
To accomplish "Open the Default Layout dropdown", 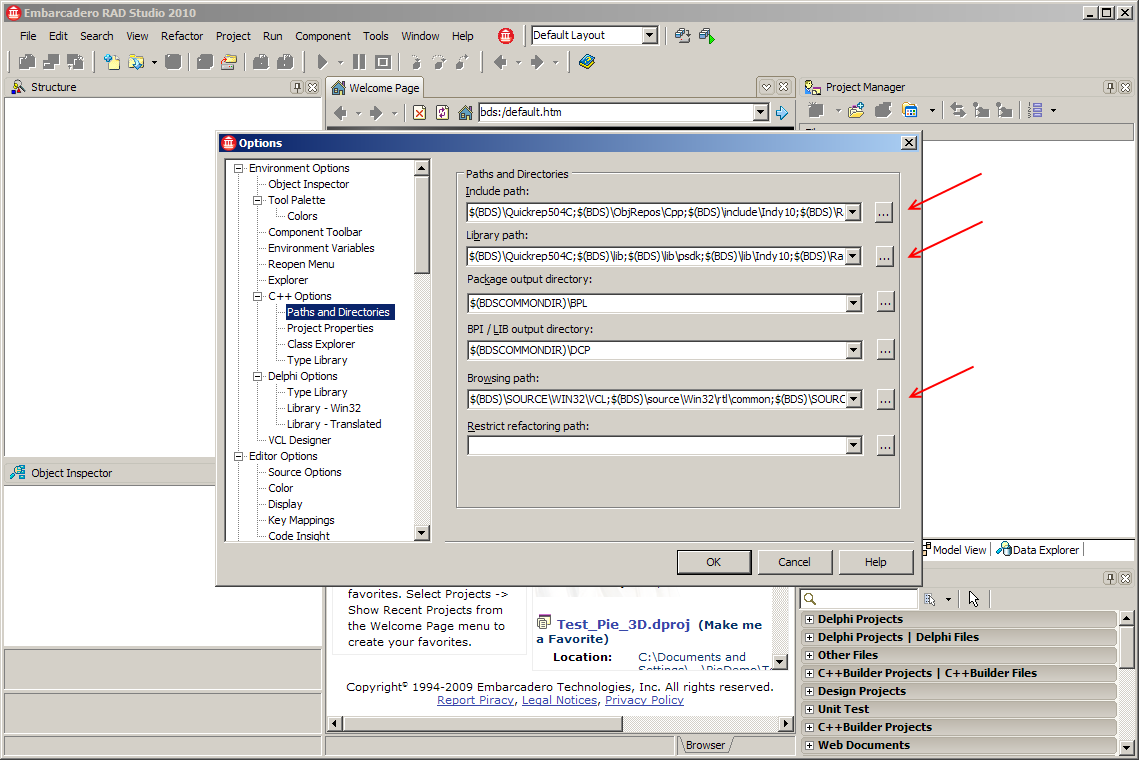I will (x=649, y=35).
